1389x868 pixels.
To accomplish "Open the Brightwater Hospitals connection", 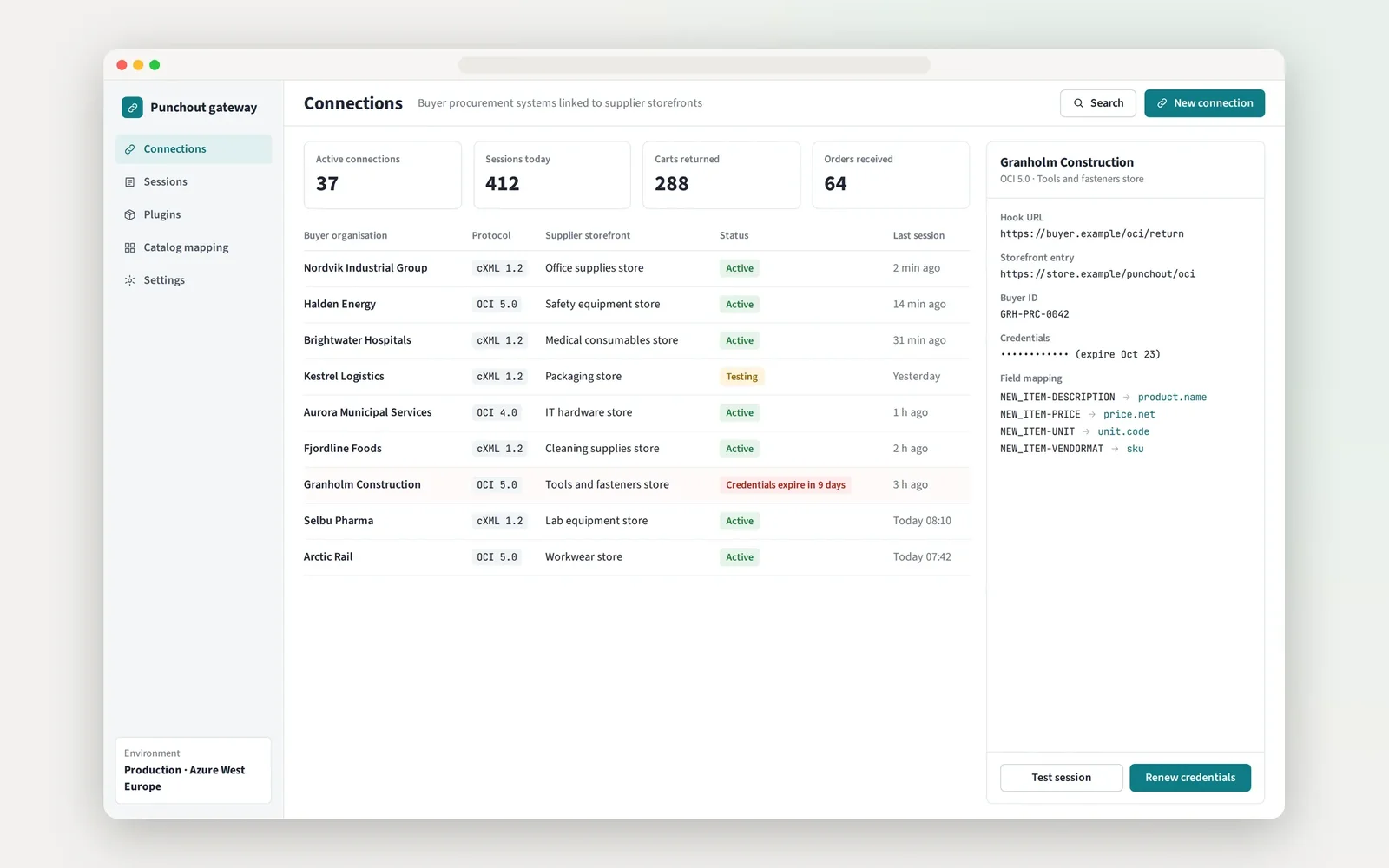I will coord(636,340).
